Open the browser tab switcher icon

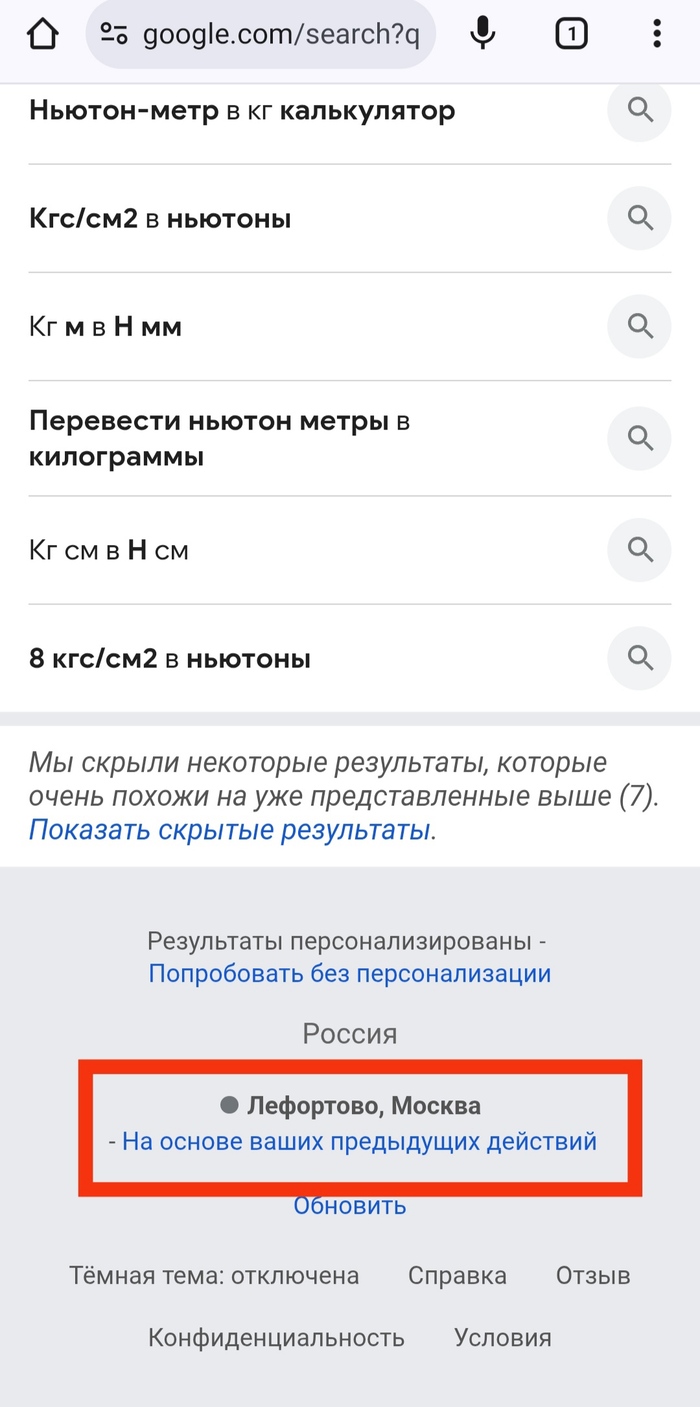point(571,33)
